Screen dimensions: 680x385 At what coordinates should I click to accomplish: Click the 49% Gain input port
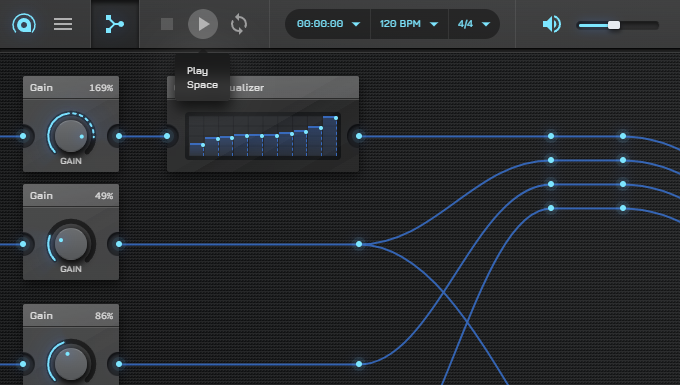pyautogui.click(x=23, y=244)
